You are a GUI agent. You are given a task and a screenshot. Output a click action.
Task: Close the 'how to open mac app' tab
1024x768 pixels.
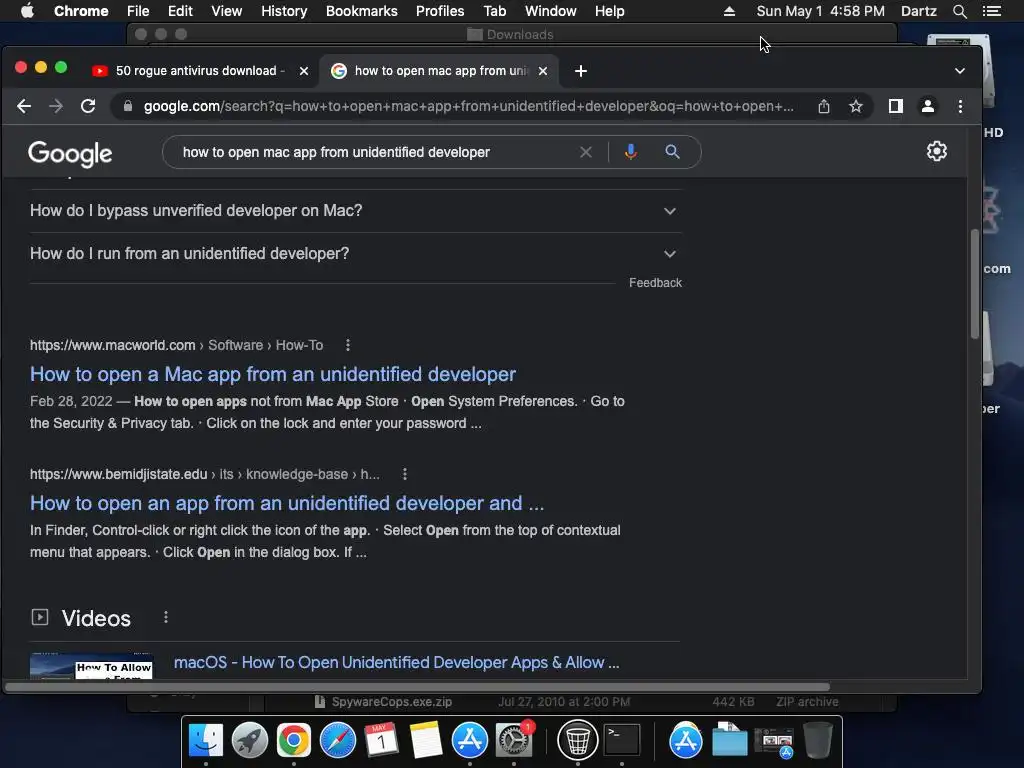(543, 71)
